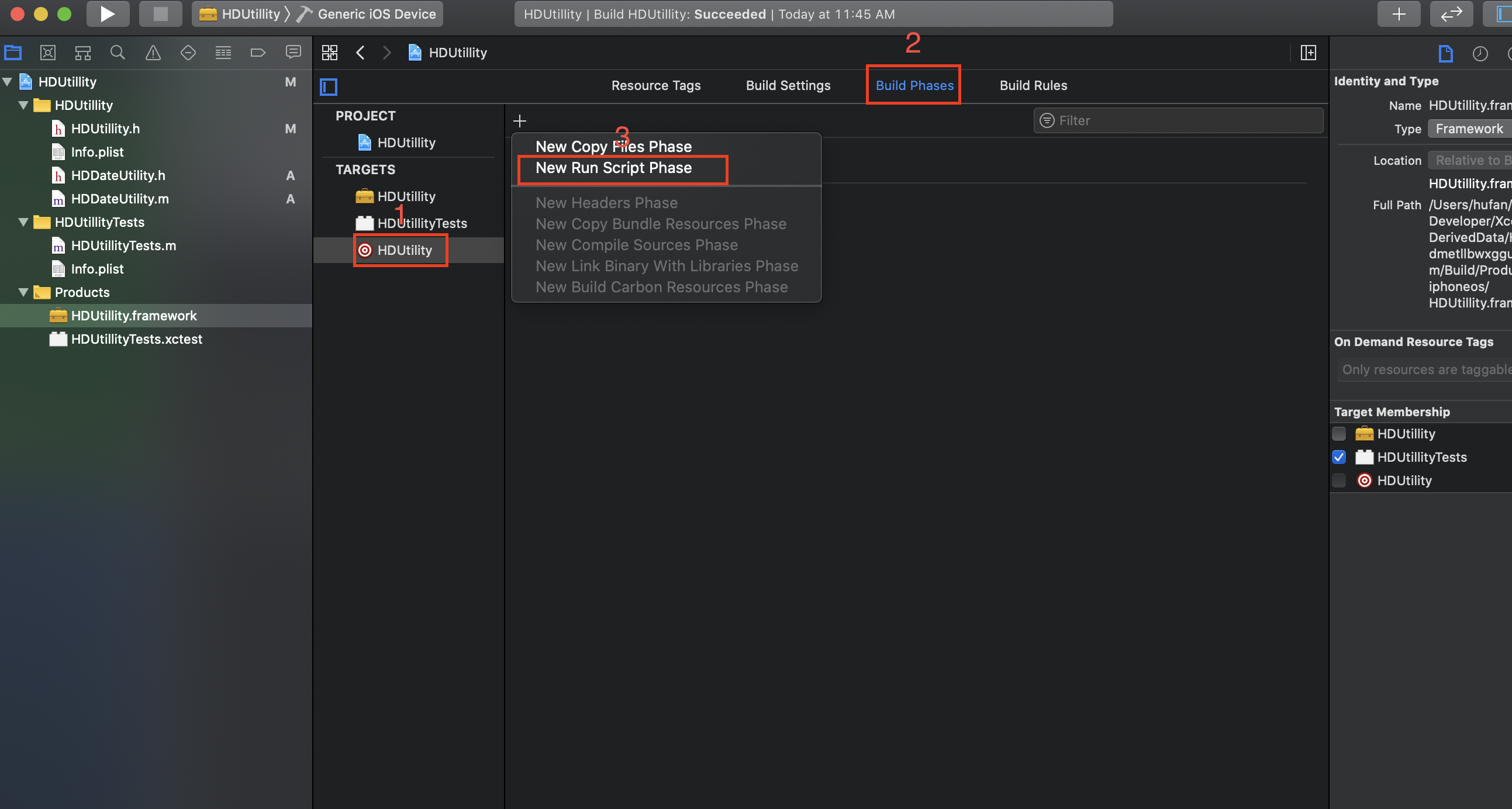Open the Type Framework dropdown
The width and height of the screenshot is (1512, 809).
(x=1469, y=129)
